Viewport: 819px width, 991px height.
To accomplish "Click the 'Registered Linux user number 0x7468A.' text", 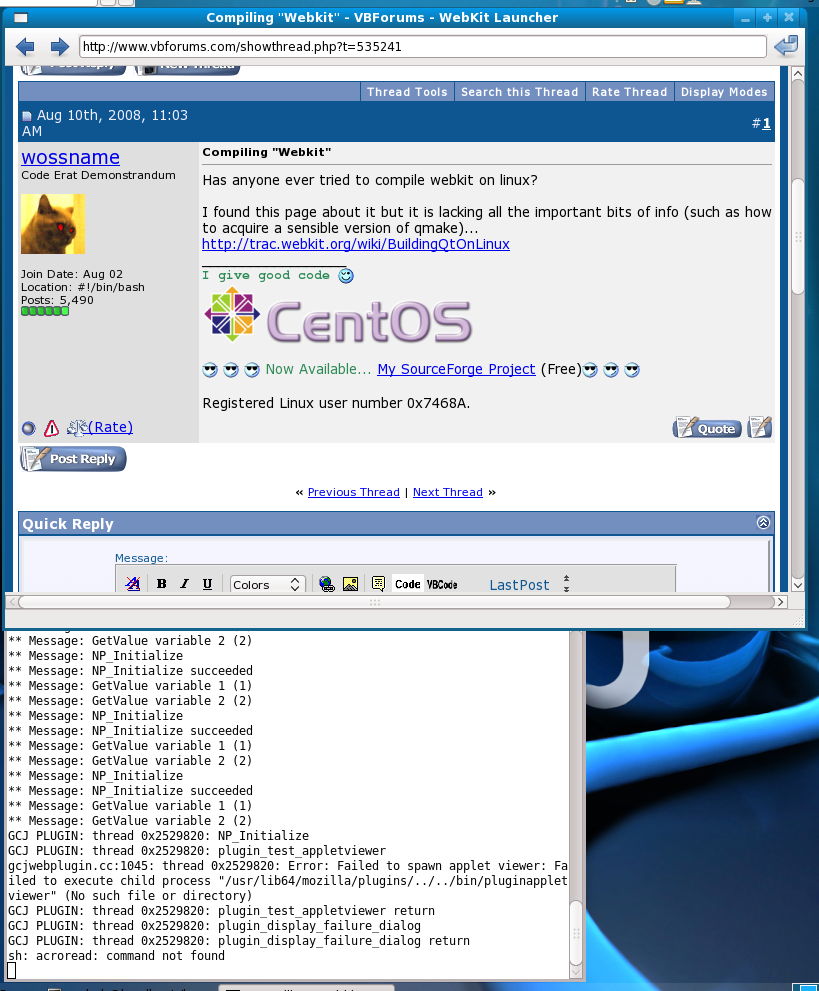I will (336, 403).
